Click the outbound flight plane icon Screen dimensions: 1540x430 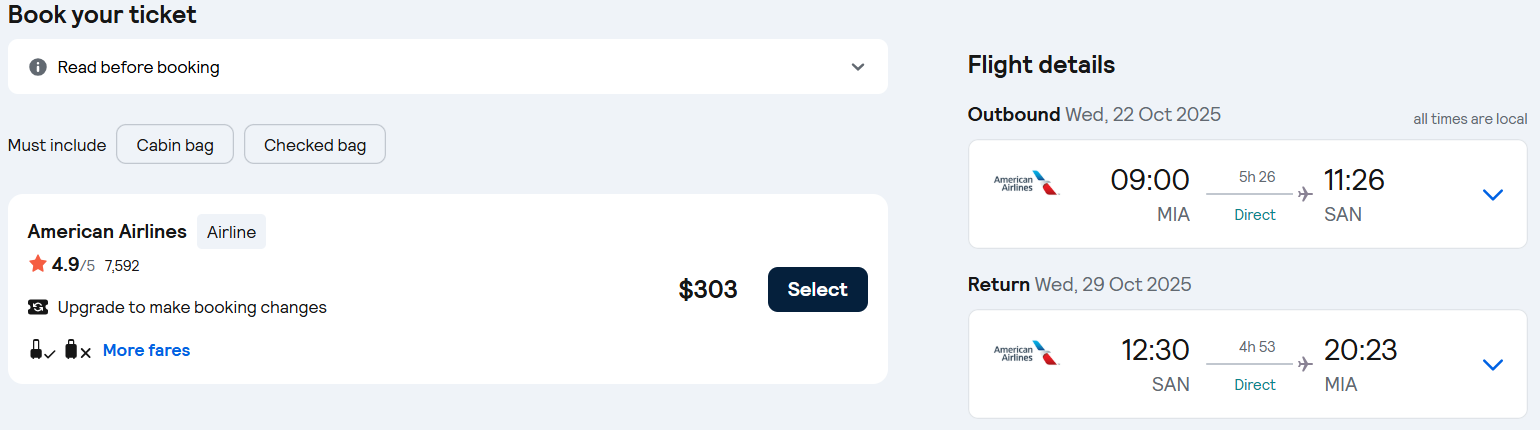(1304, 194)
